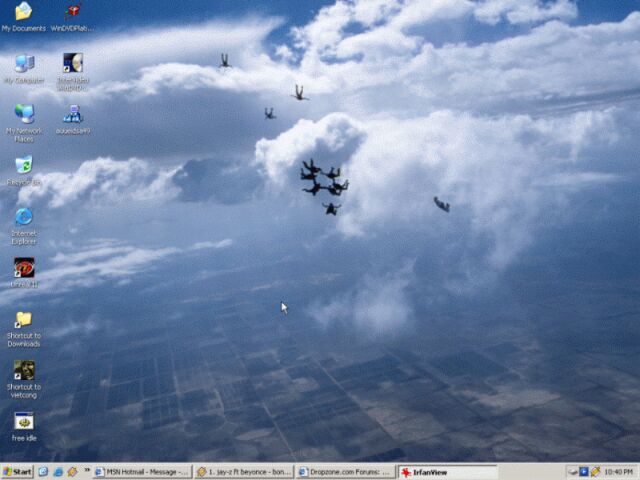Screen dimensions: 640x480
Task: Click the Recycle Bin icon
Action: pos(23,165)
